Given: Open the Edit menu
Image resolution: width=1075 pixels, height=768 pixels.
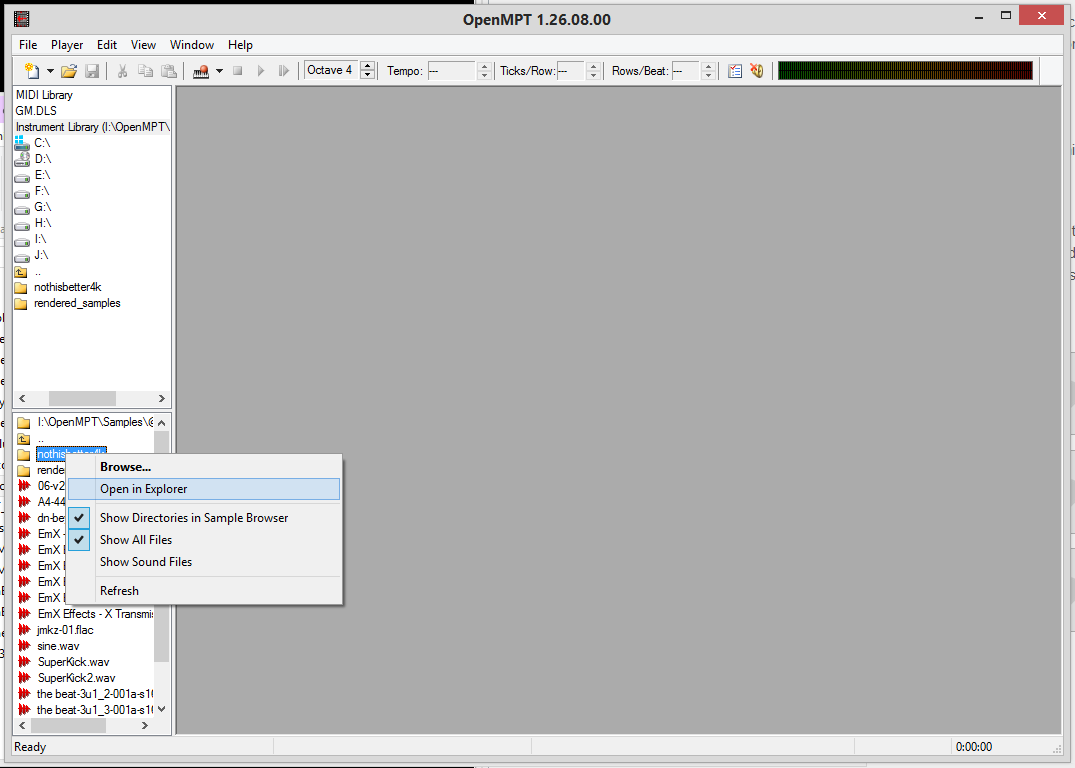Looking at the screenshot, I should click(x=107, y=45).
